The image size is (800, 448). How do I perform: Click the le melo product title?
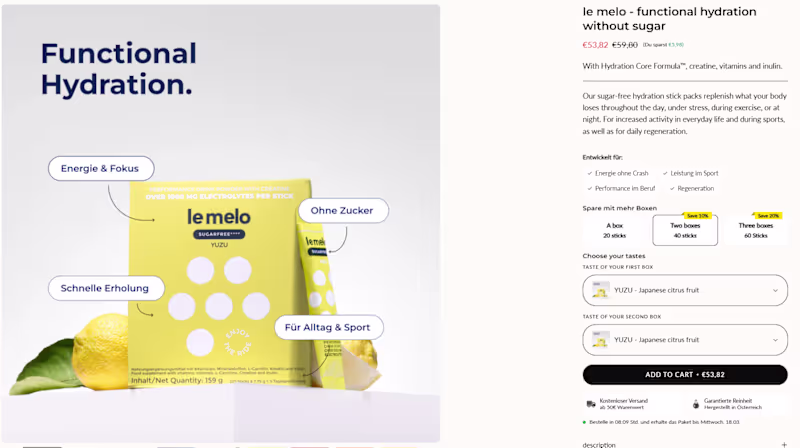[684, 18]
